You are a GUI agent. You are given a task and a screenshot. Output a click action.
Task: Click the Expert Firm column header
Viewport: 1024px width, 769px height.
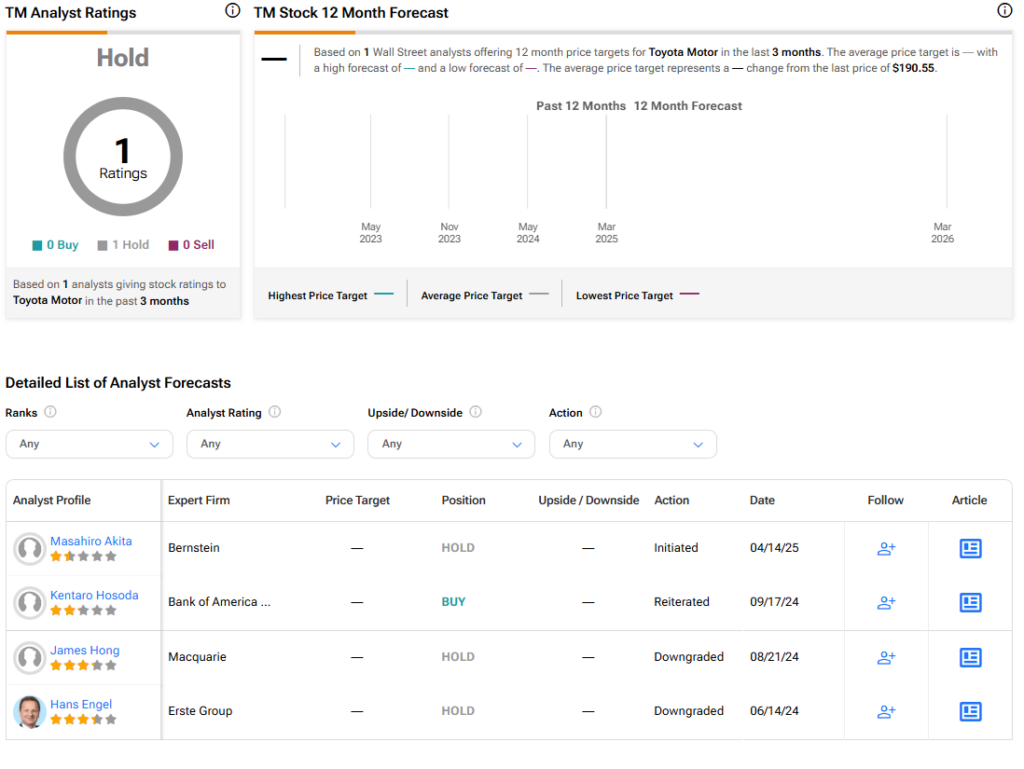point(199,500)
